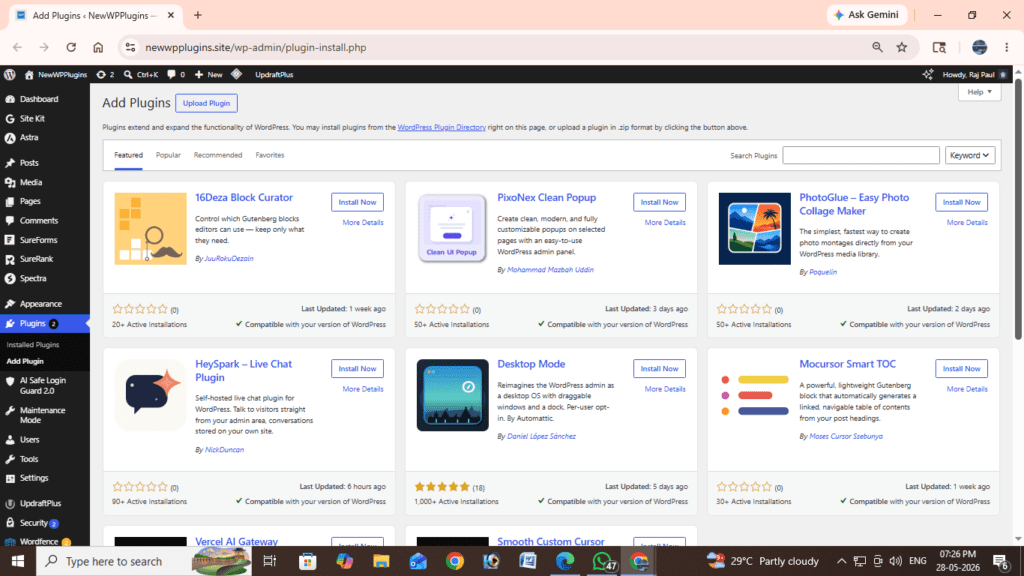Image resolution: width=1024 pixels, height=576 pixels.
Task: Switch to the Recommended tab
Action: [x=217, y=155]
